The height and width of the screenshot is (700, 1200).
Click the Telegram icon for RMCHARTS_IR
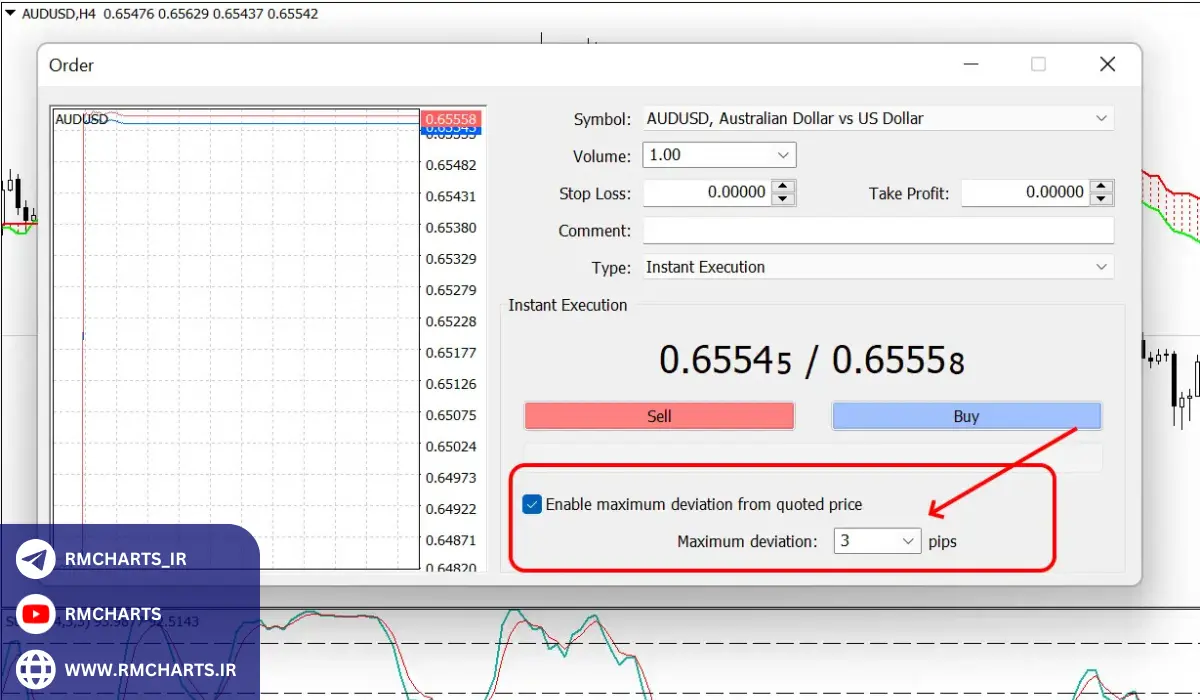(36, 560)
